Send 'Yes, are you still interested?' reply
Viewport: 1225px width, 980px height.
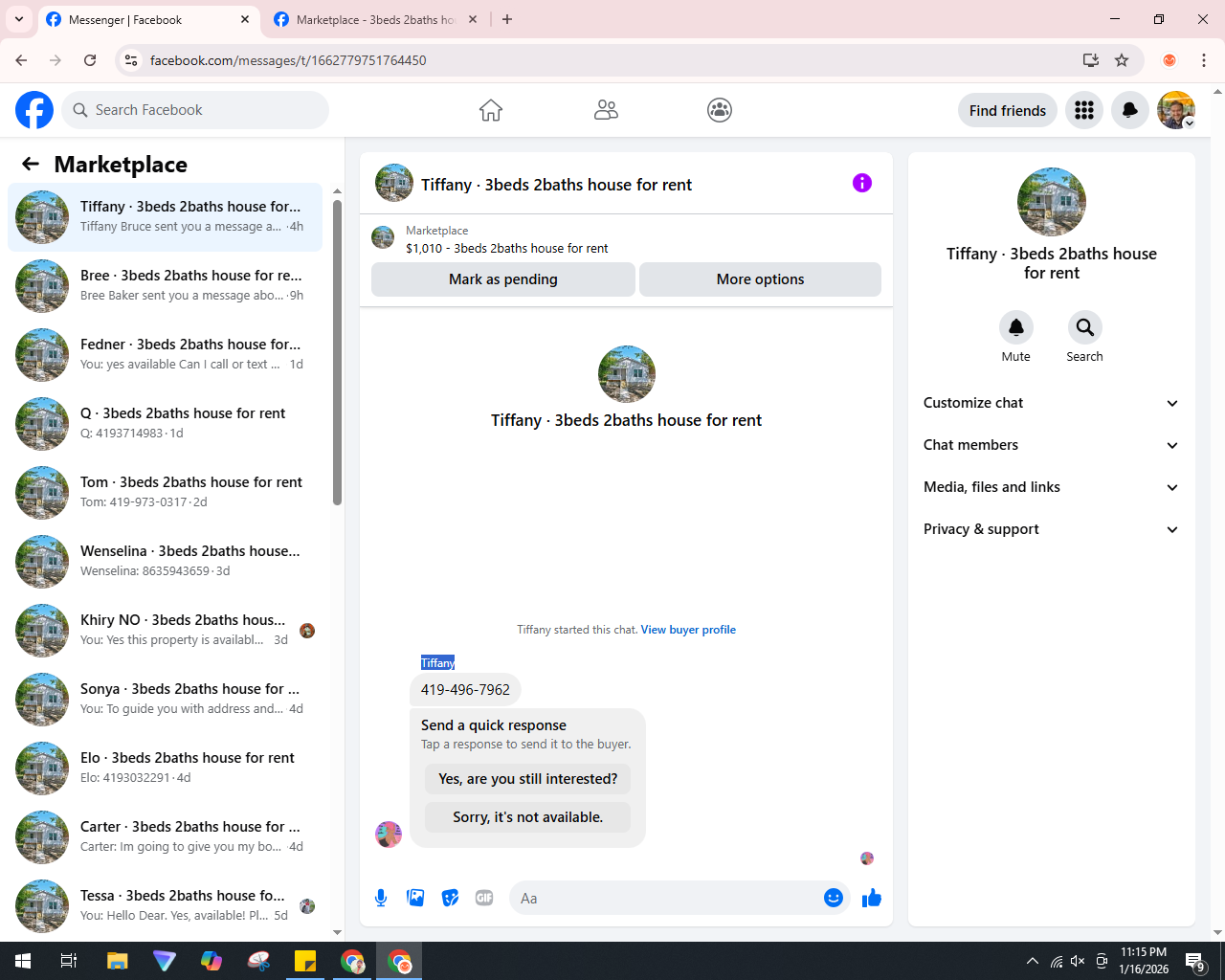527,779
